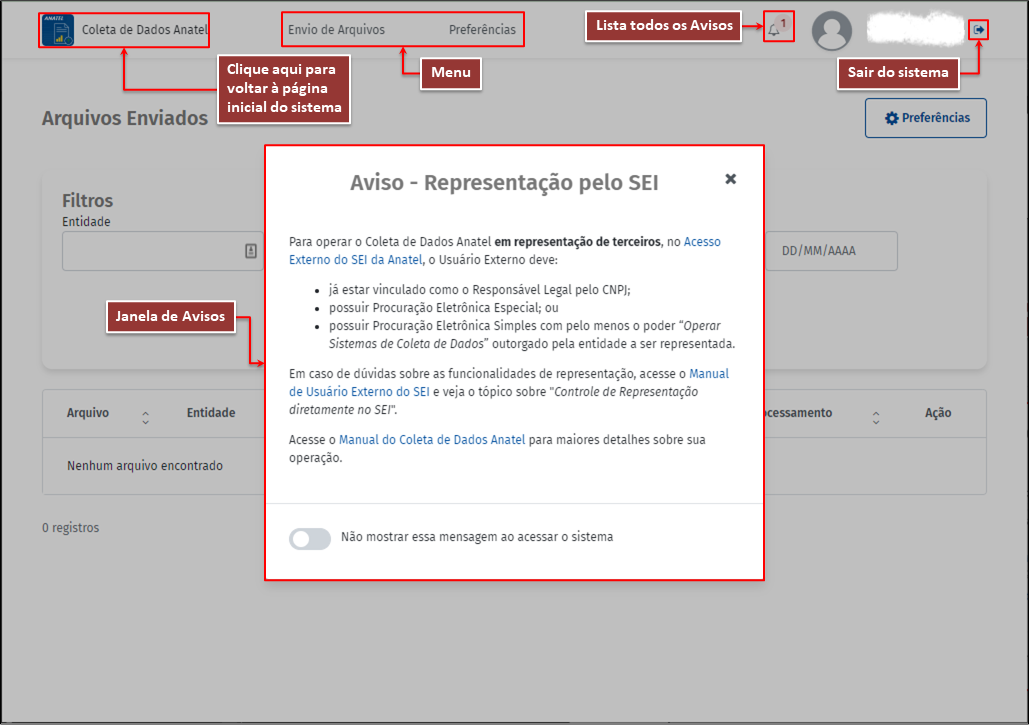This screenshot has width=1029, height=725.
Task: Click the icon inside the Entidade field
Action: [250, 252]
